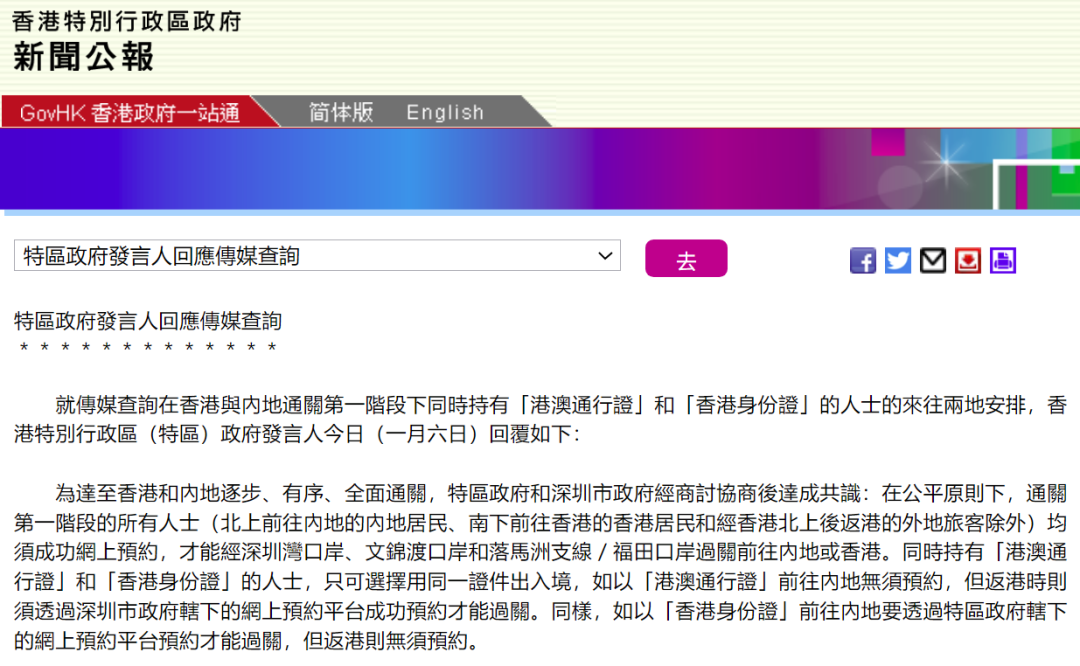Select the combo box showing the press release title
This screenshot has height=666, width=1080.
click(x=317, y=256)
